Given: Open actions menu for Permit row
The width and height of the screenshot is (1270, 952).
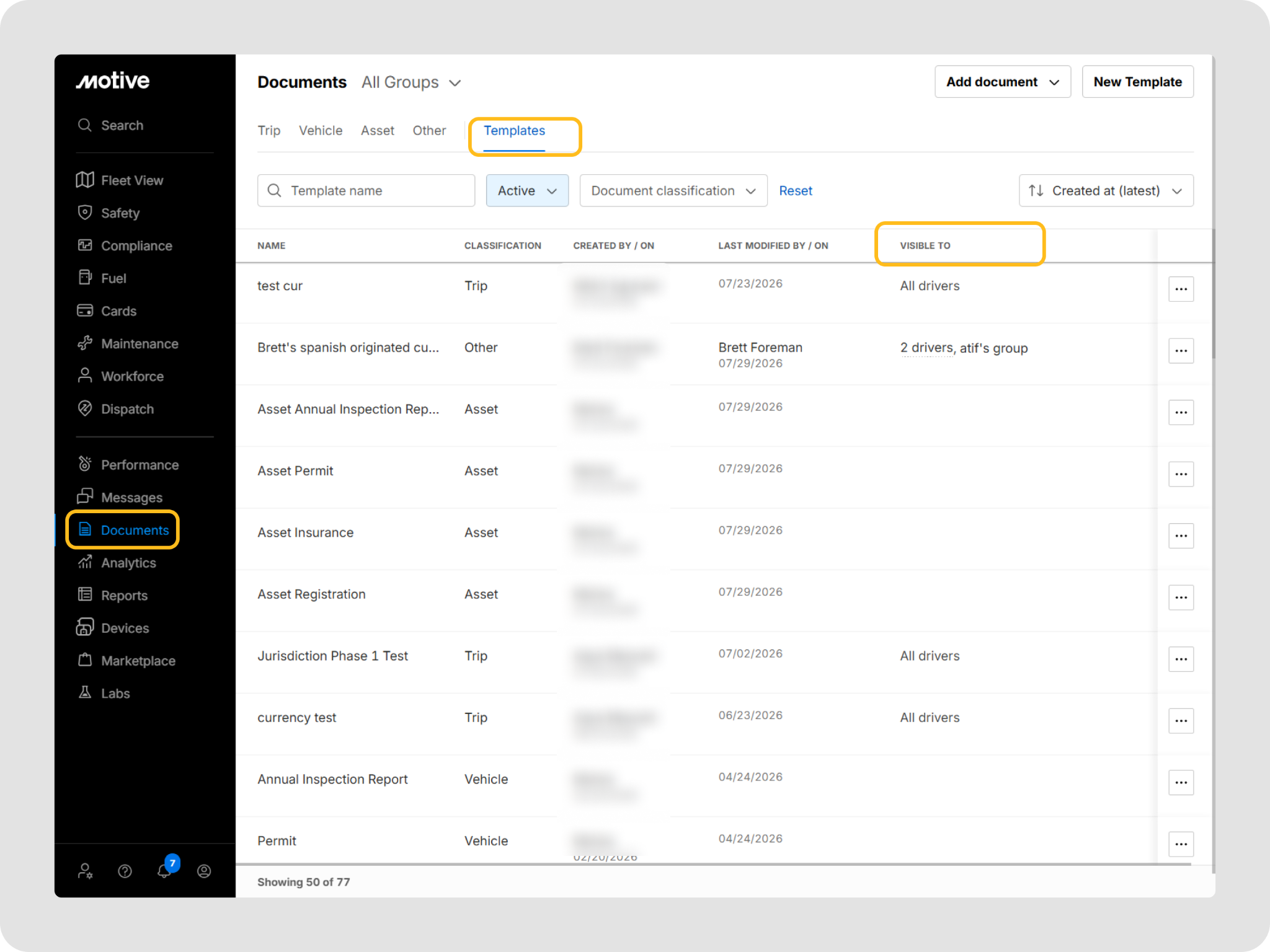Looking at the screenshot, I should pos(1181,844).
